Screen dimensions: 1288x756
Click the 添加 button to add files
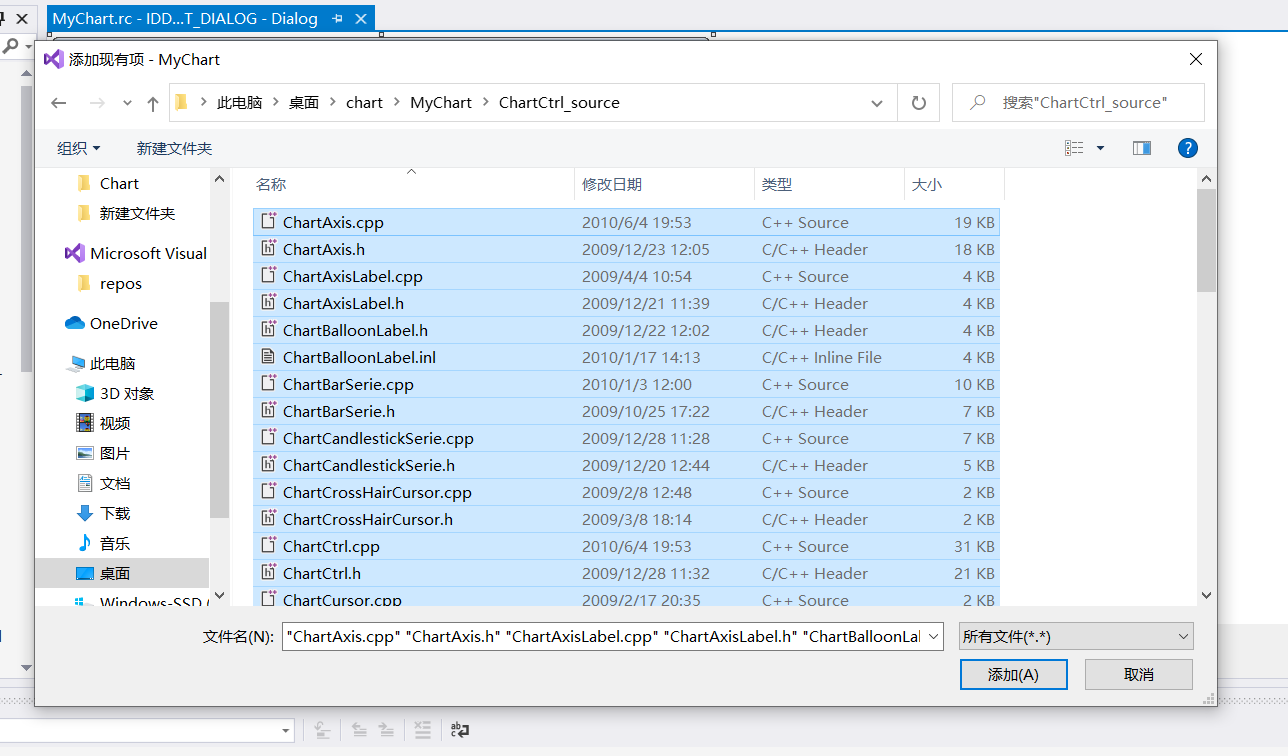click(1013, 674)
